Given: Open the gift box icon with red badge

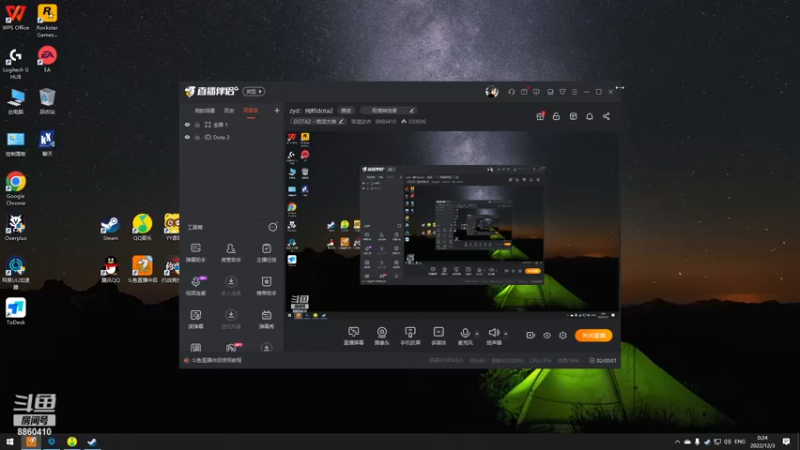Looking at the screenshot, I should [x=540, y=116].
